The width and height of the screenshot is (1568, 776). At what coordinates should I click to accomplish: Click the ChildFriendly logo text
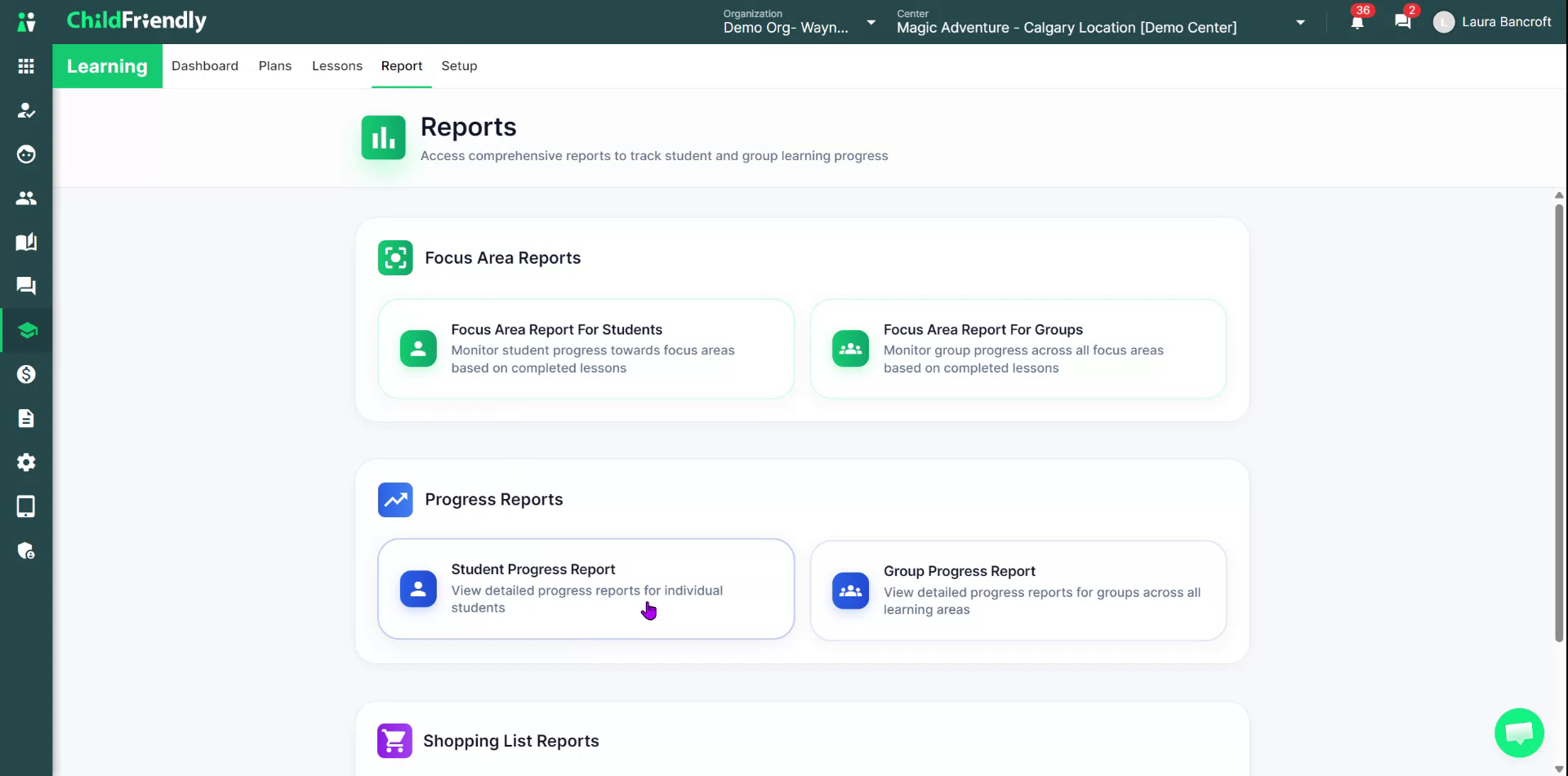[x=136, y=21]
